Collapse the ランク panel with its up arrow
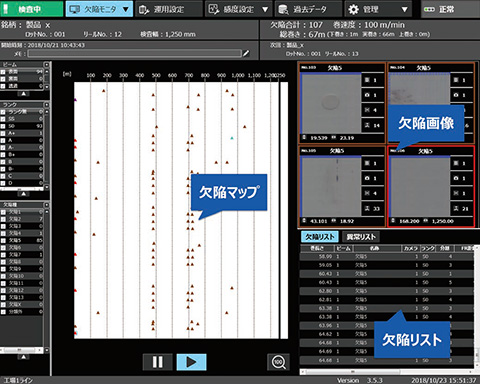This screenshot has height=384, width=480. click(x=23, y=194)
